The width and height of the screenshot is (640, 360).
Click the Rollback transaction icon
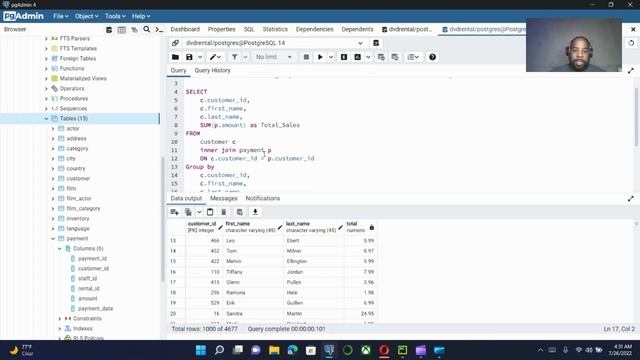[x=395, y=57]
